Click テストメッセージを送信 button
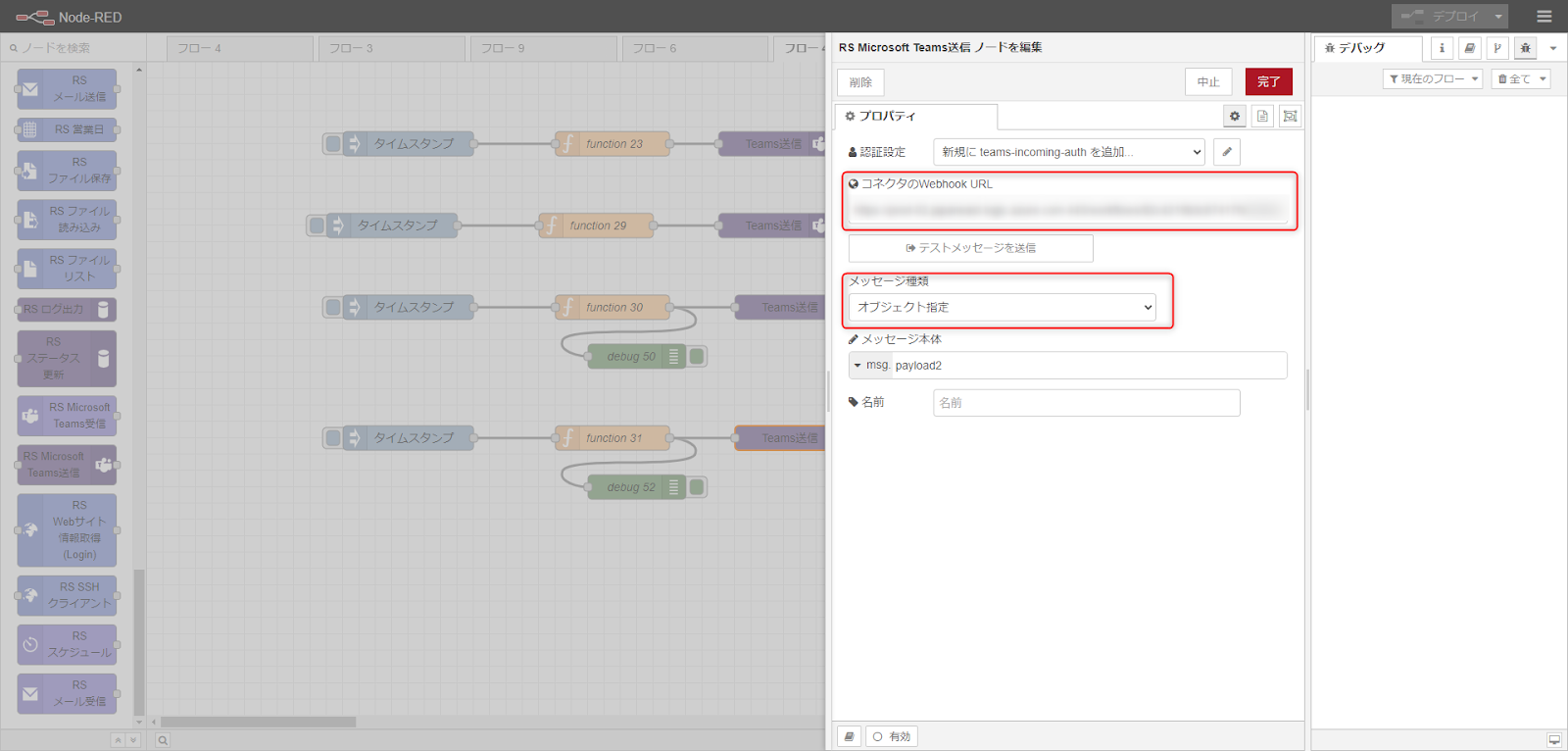Screen dimensions: 1568x751 [970, 248]
